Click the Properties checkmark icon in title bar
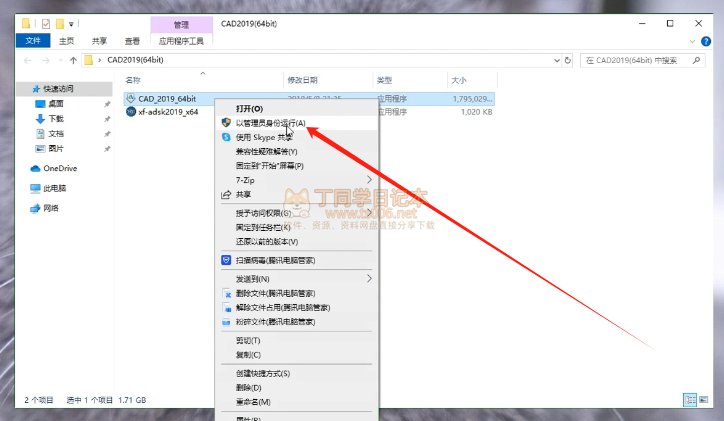This screenshot has height=421, width=724. (x=46, y=24)
